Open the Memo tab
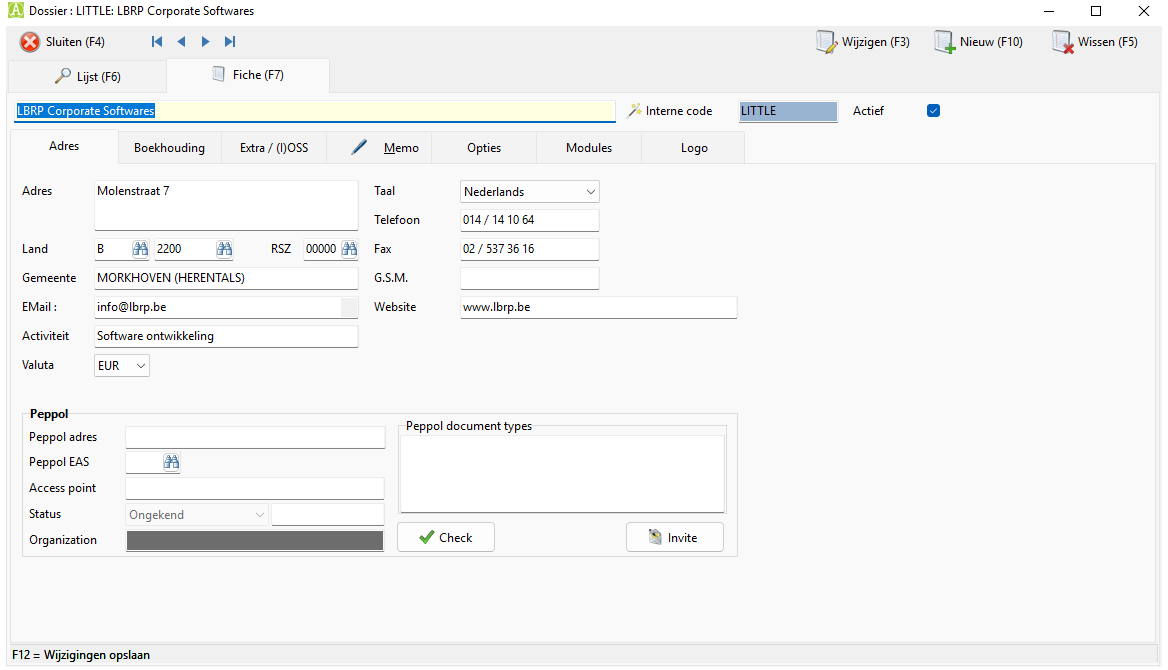The image size is (1168, 670). tap(380, 148)
